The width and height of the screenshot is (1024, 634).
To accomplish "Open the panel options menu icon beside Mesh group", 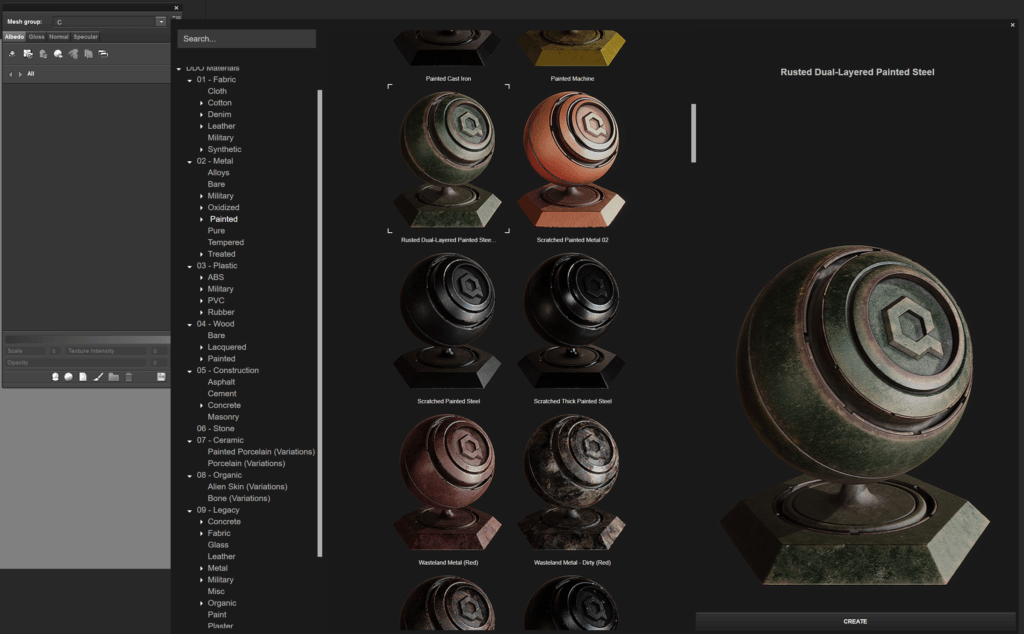I will click(177, 18).
